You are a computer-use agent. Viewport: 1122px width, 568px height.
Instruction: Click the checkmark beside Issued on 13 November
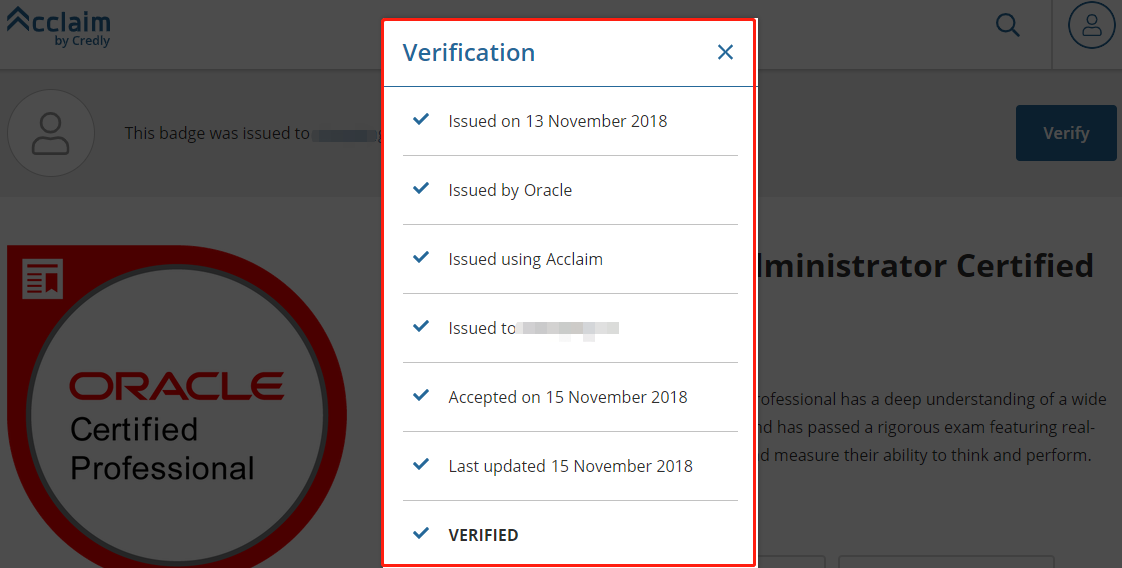pyautogui.click(x=421, y=120)
